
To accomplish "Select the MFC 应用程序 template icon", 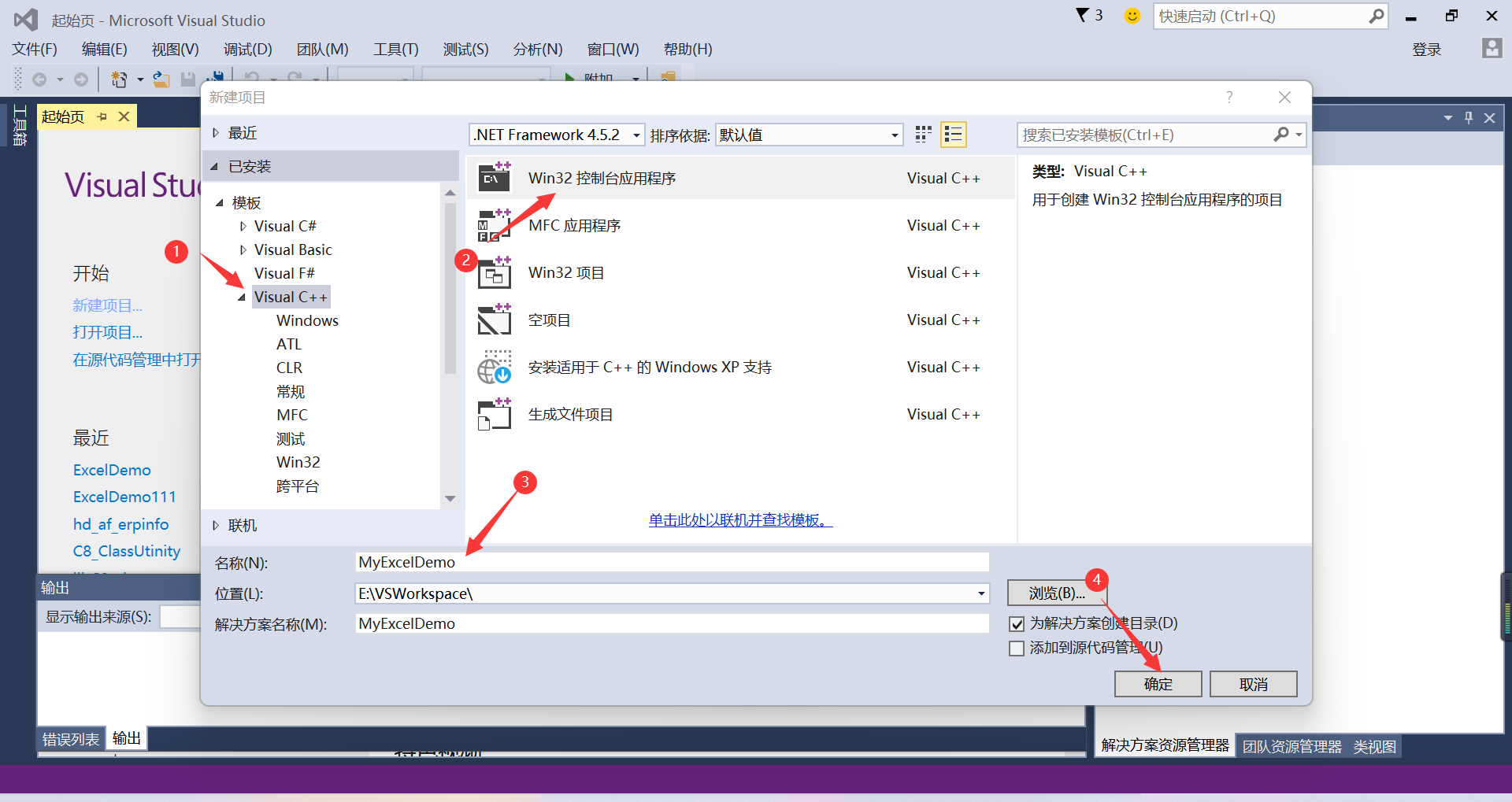I will 495,225.
